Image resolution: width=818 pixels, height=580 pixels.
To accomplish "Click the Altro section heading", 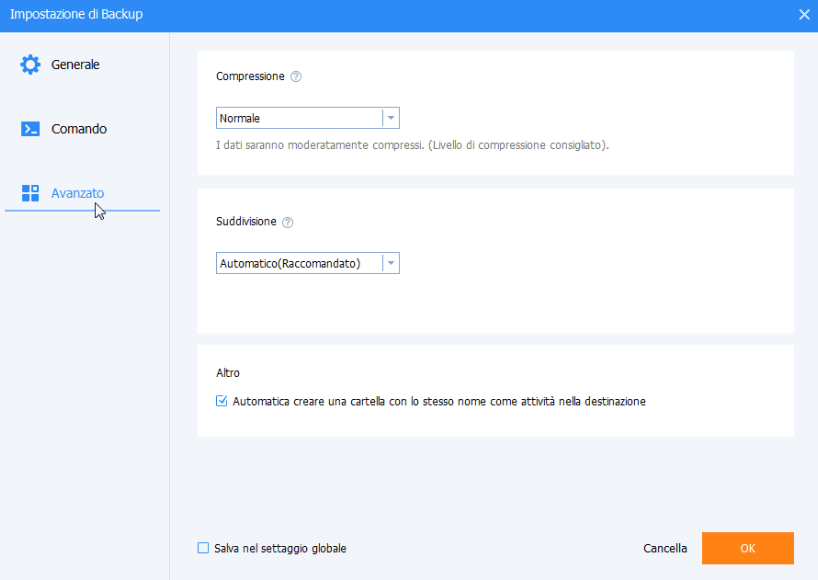I will click(228, 373).
